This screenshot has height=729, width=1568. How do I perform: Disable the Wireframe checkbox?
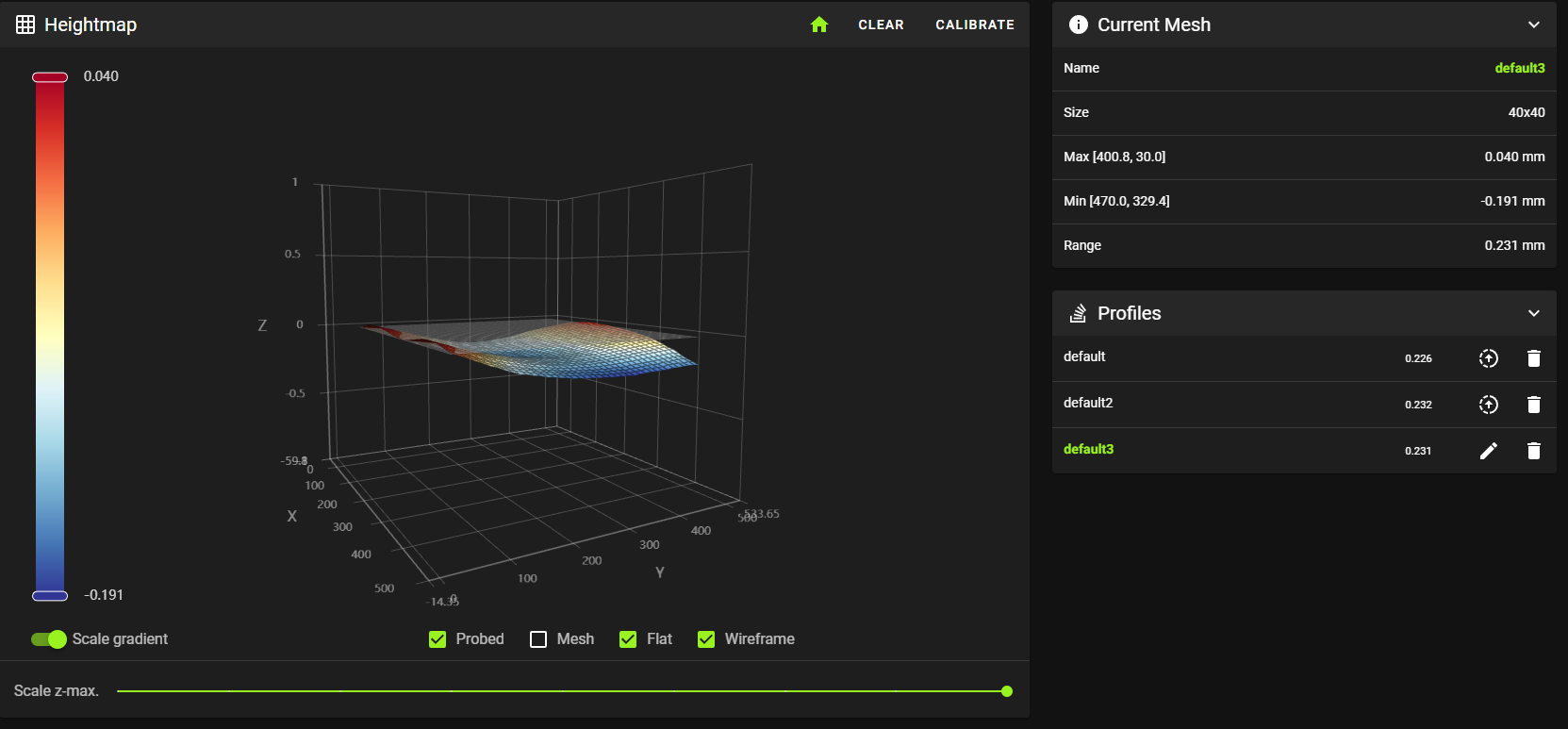706,639
